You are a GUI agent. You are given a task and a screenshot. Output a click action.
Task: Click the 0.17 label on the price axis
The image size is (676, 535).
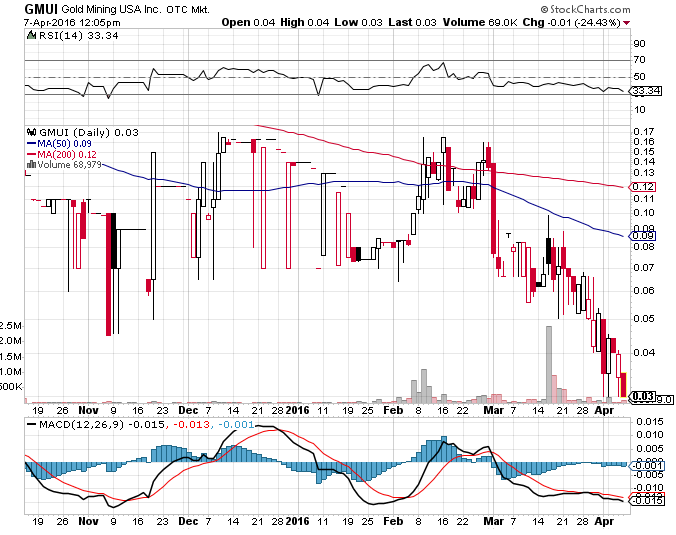click(x=644, y=131)
